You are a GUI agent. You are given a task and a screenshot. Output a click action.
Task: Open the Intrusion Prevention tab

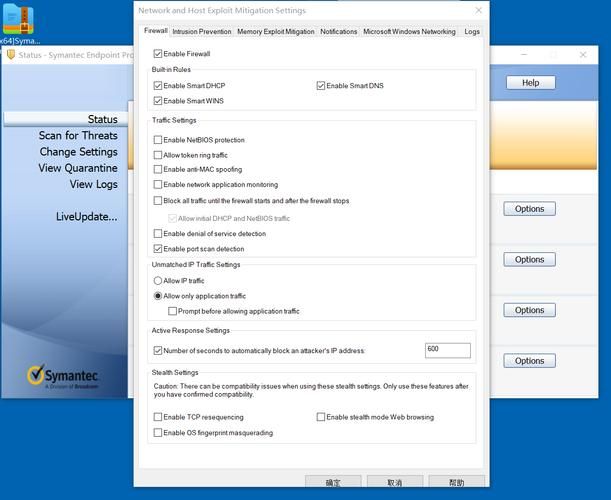coord(202,32)
